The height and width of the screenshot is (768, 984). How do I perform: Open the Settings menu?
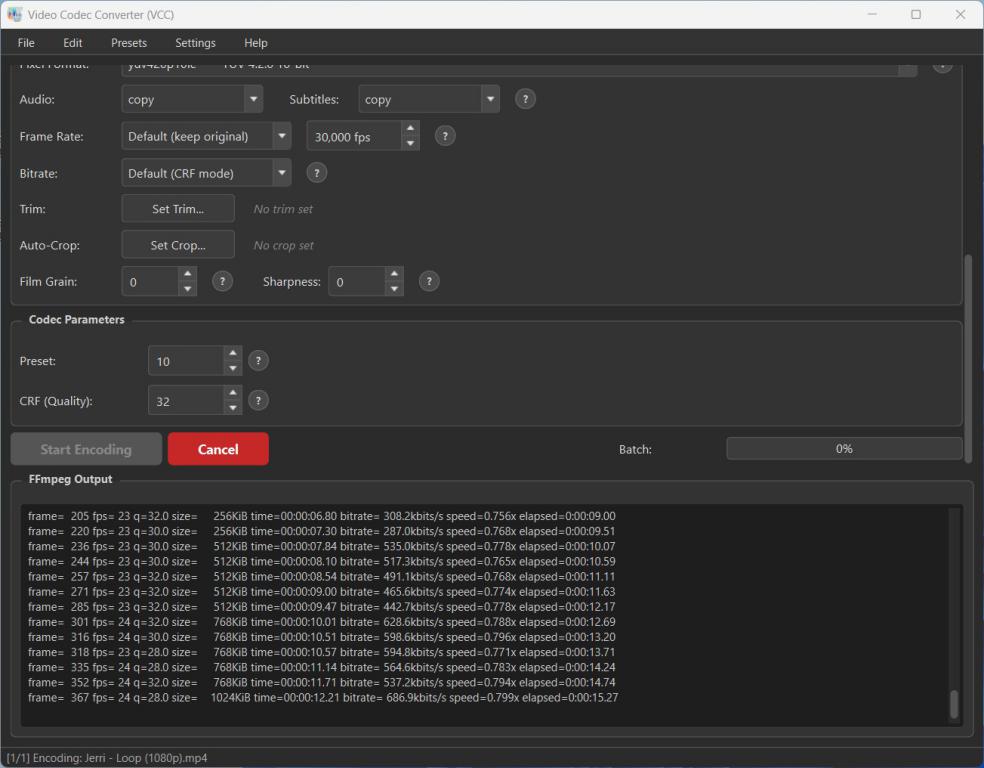pos(195,43)
